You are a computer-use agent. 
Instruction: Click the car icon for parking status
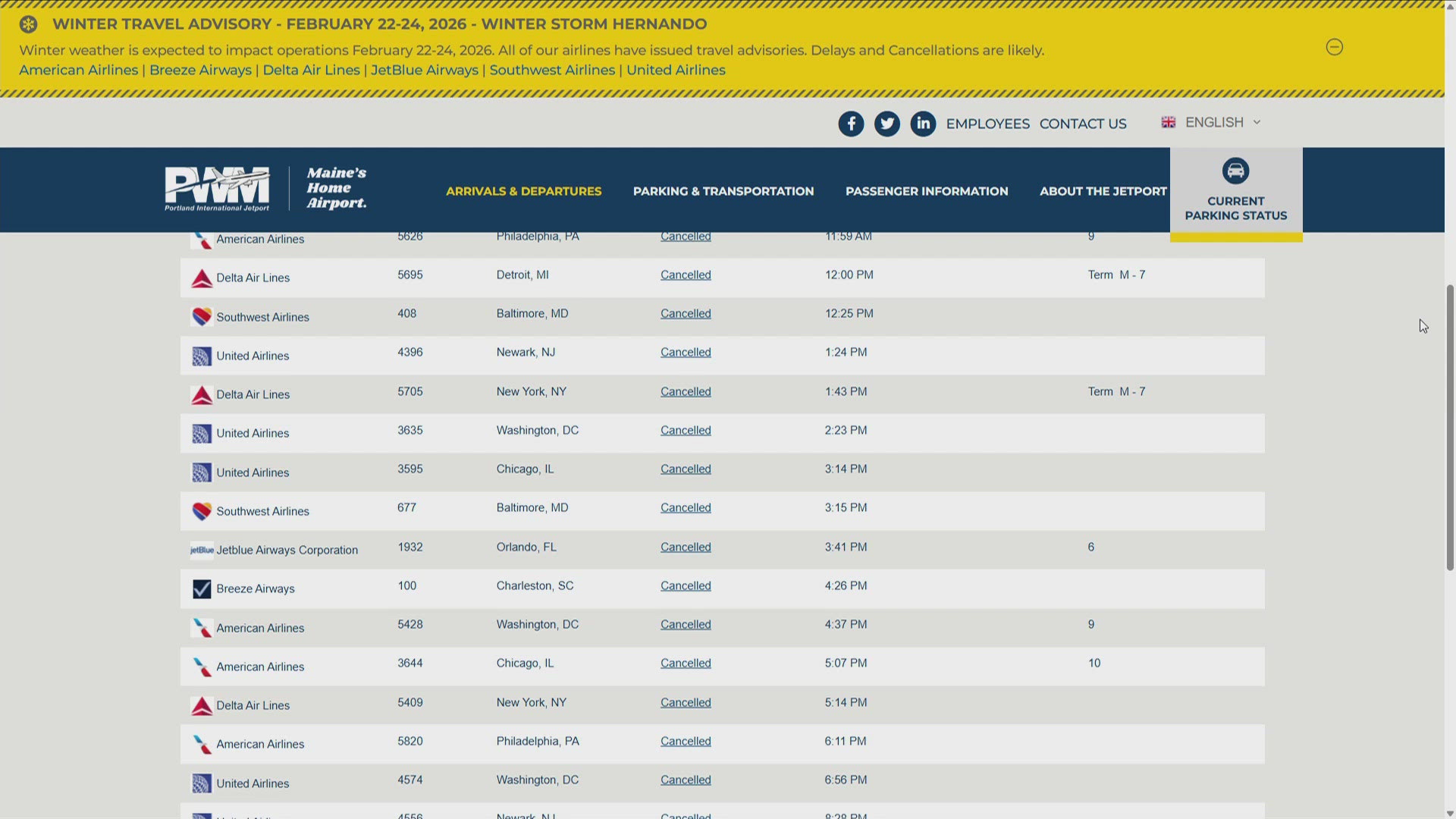click(1235, 171)
